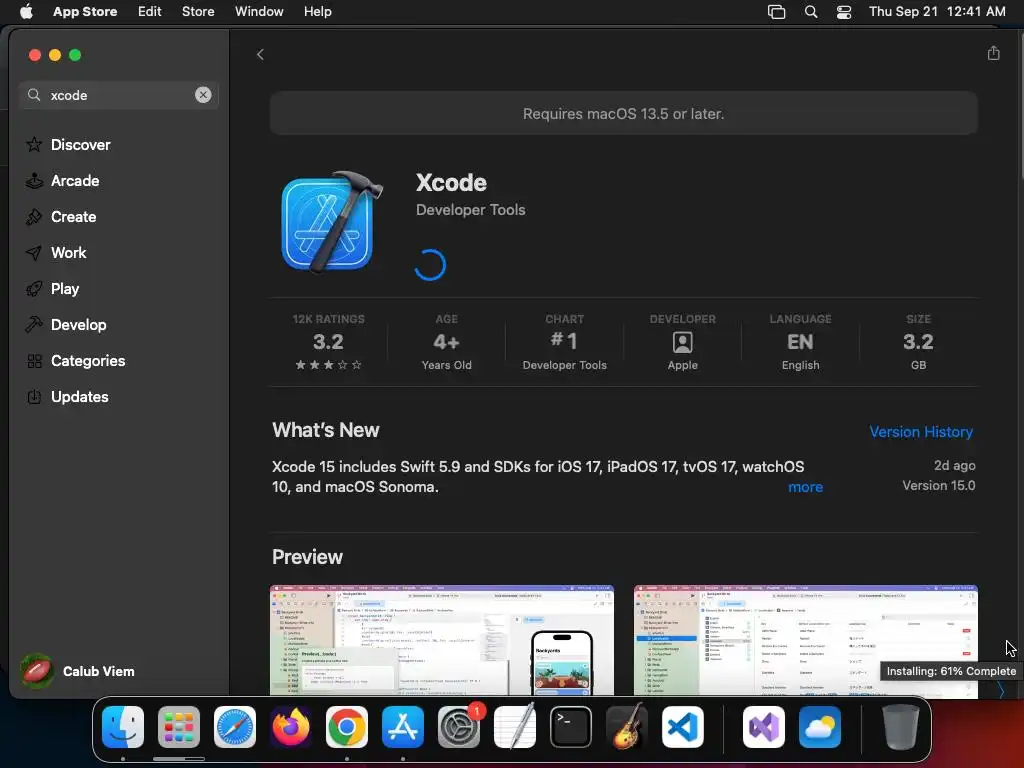Open the Calub Viem account profile
The width and height of the screenshot is (1024, 768).
click(77, 671)
